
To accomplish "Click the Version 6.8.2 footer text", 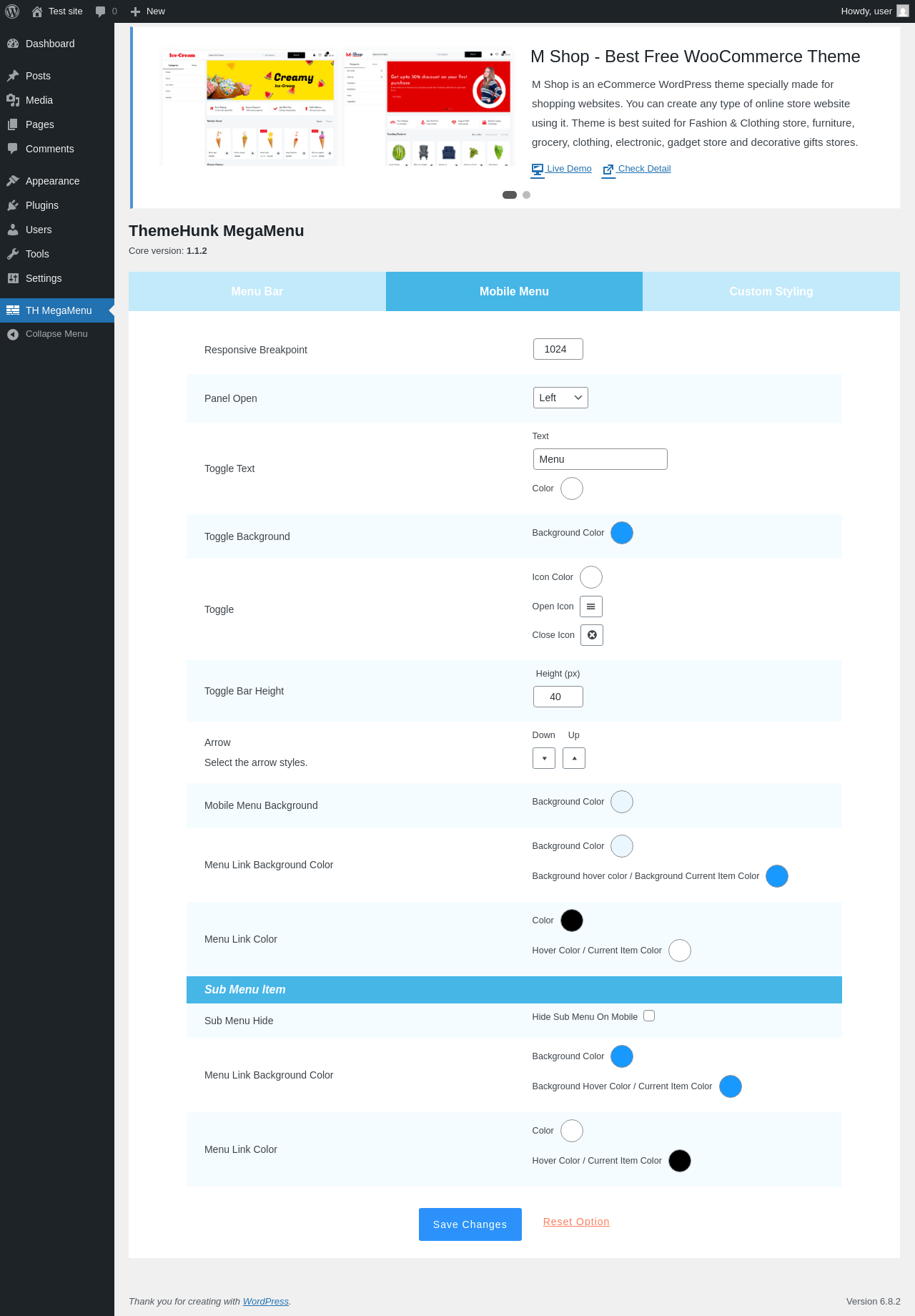I will (873, 1302).
